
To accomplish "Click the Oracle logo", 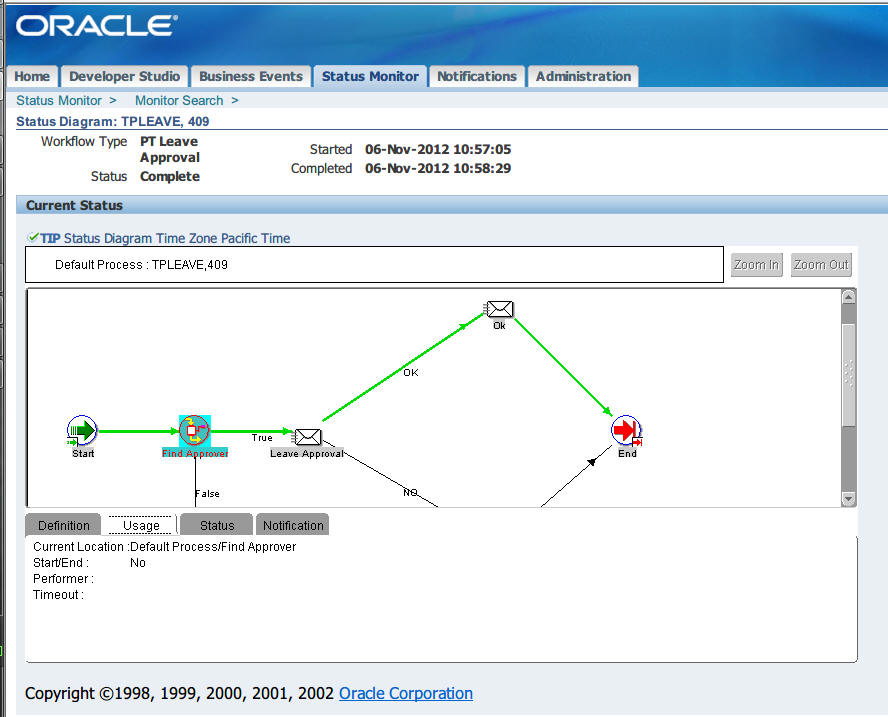I will (x=97, y=26).
